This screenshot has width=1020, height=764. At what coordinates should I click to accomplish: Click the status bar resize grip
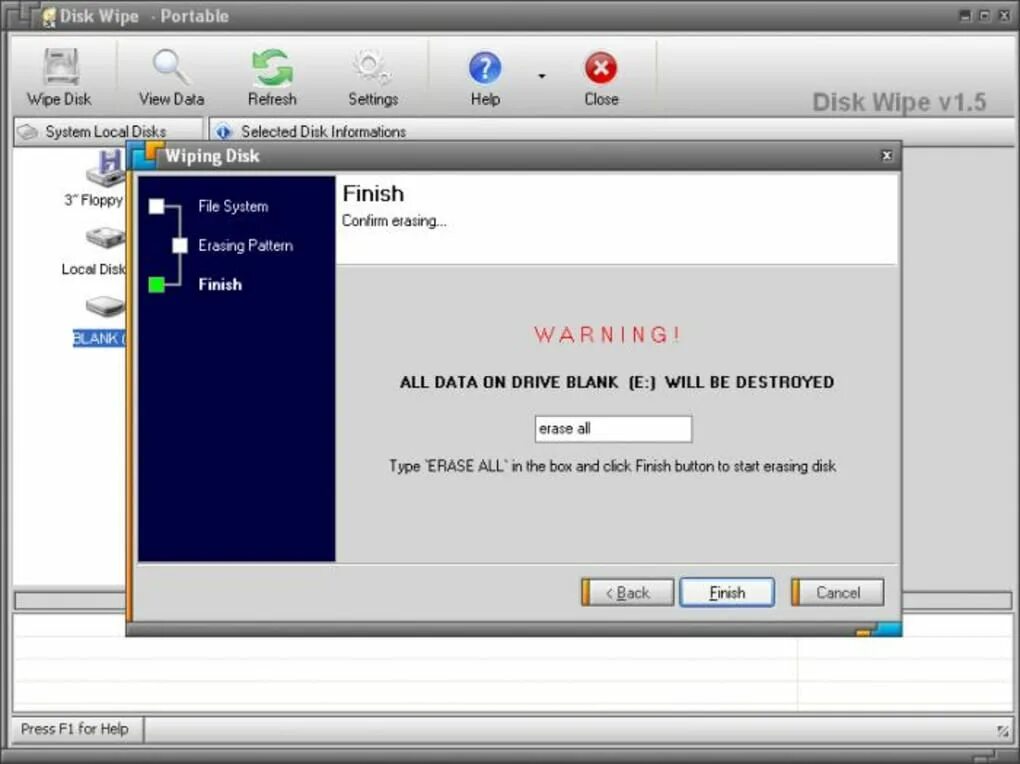[x=1002, y=731]
